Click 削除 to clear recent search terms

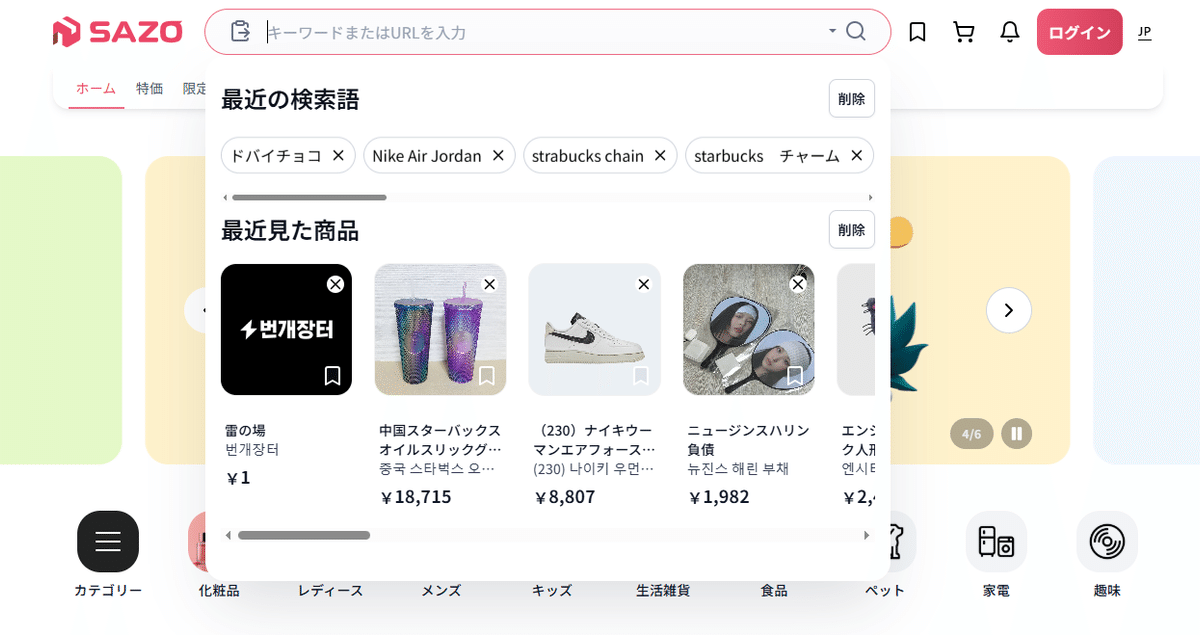click(851, 98)
